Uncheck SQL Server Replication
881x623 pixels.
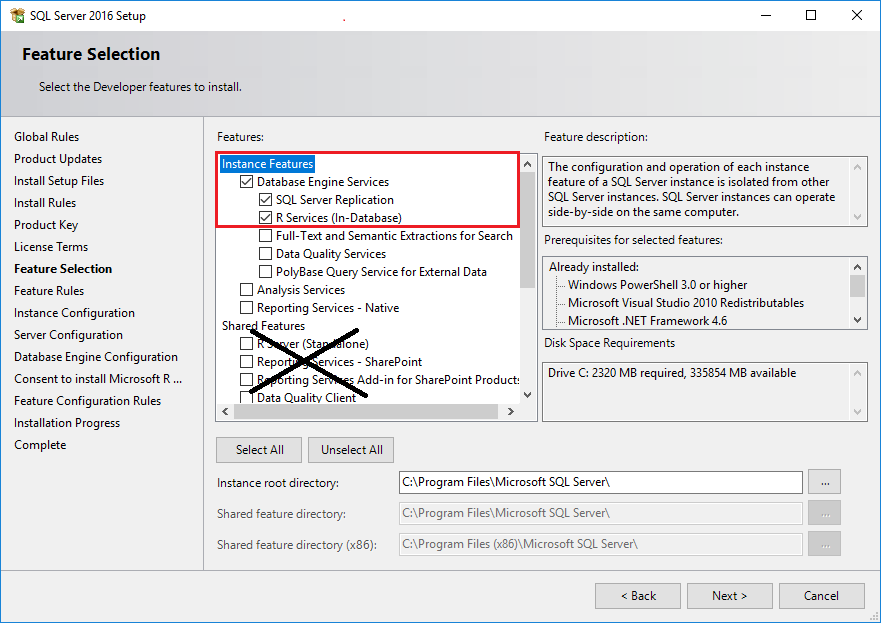pyautogui.click(x=265, y=199)
